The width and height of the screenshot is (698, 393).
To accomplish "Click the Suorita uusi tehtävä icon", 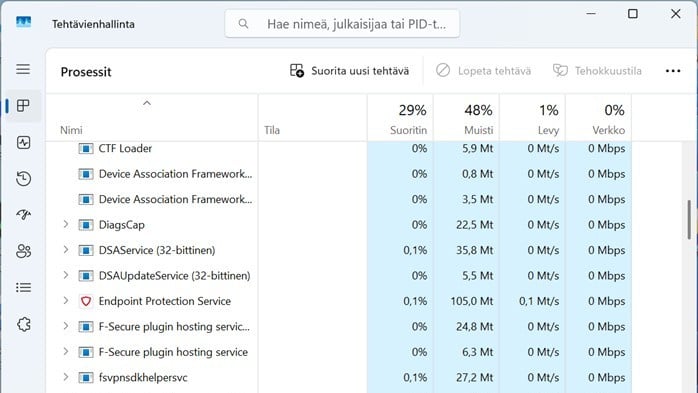I will 297,70.
